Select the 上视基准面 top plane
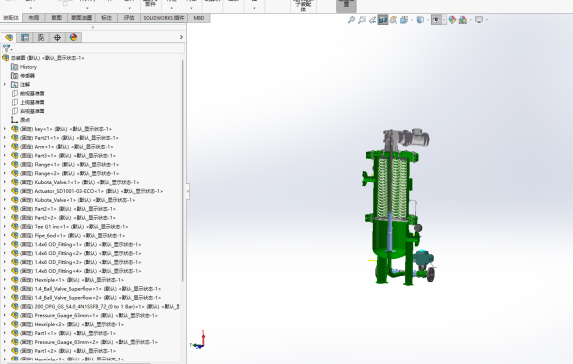 tap(32, 102)
